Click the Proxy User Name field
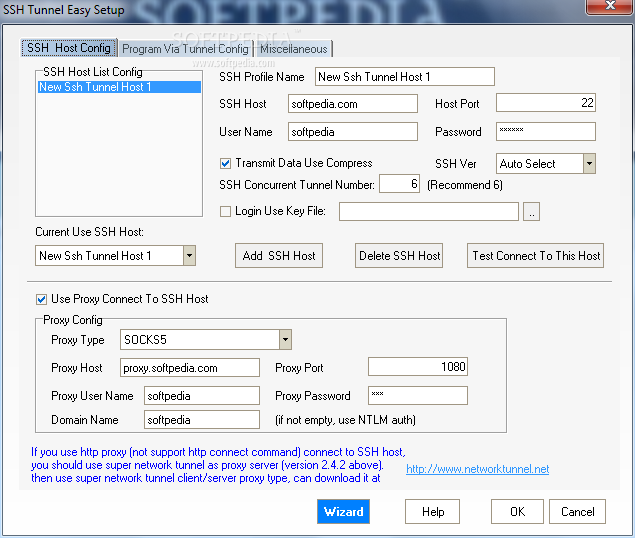635x538 pixels. [x=202, y=395]
